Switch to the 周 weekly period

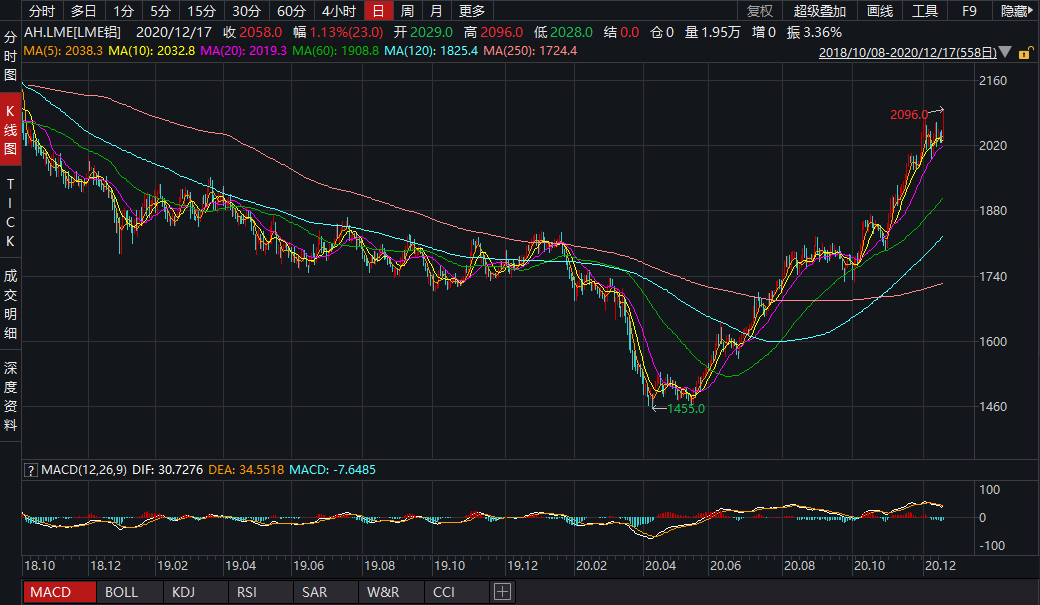tap(407, 11)
